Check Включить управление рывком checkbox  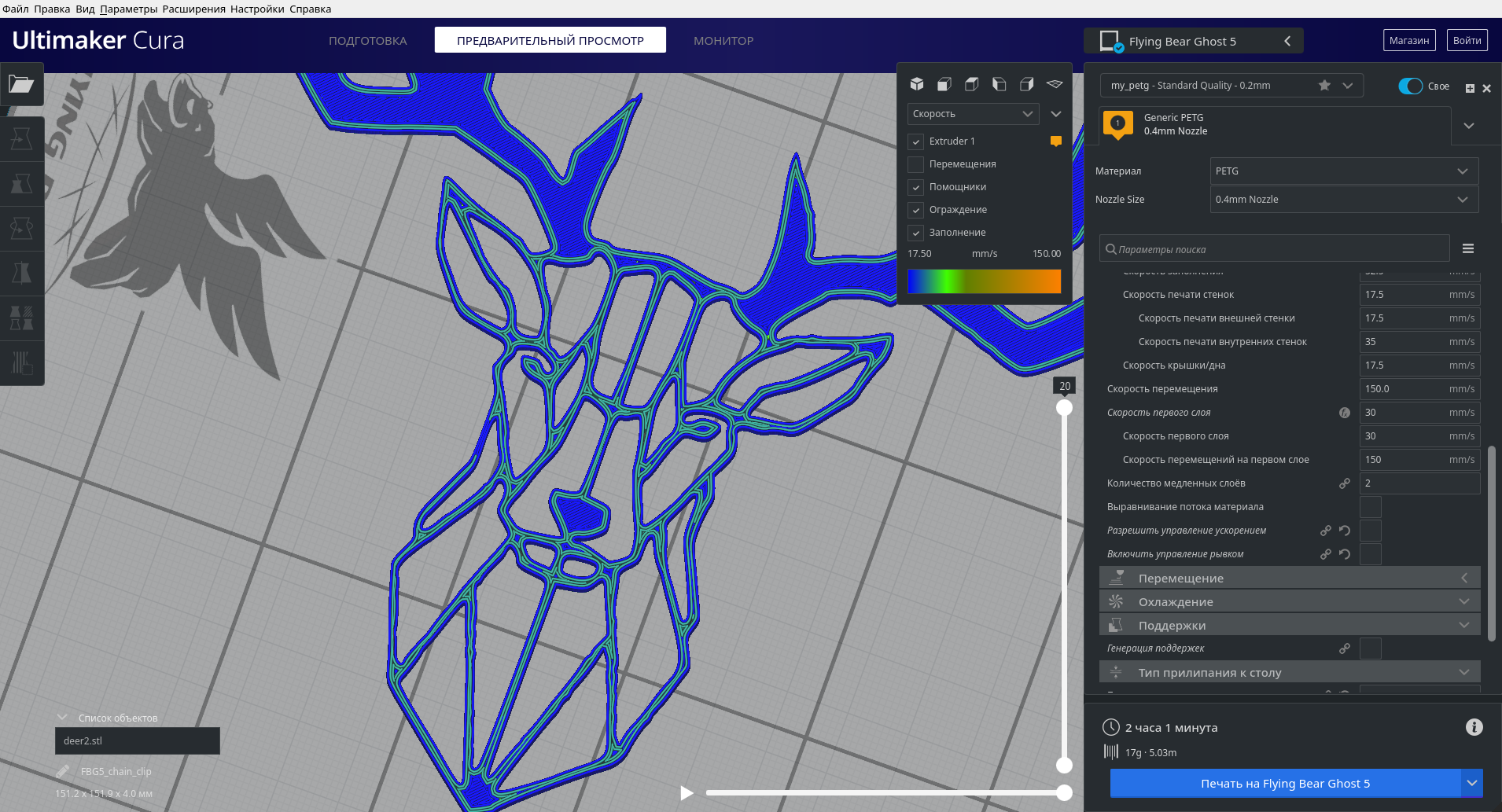click(1371, 554)
